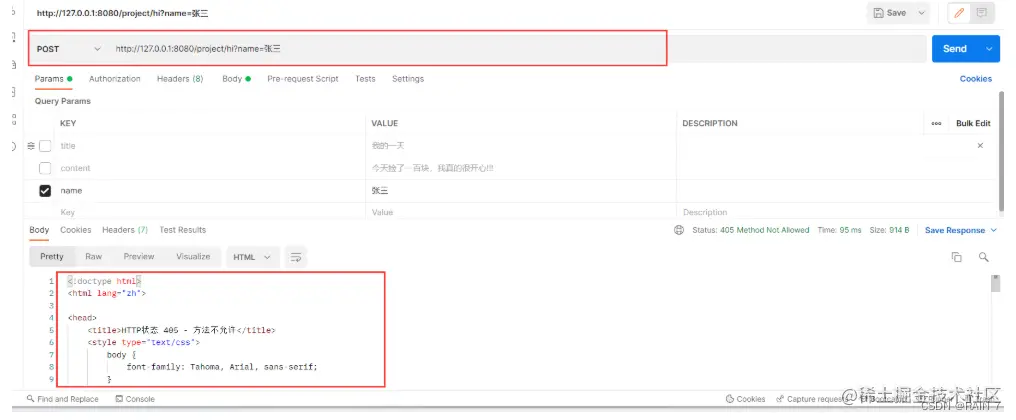Uncheck the name param checkbox
1016x420 pixels.
click(x=45, y=191)
